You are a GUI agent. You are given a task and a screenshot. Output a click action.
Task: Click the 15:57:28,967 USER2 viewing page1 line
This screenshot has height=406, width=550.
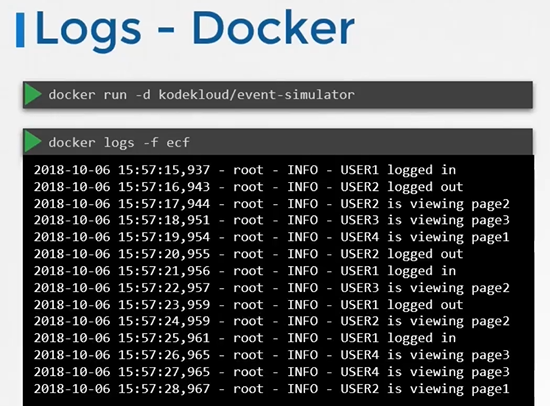271,389
